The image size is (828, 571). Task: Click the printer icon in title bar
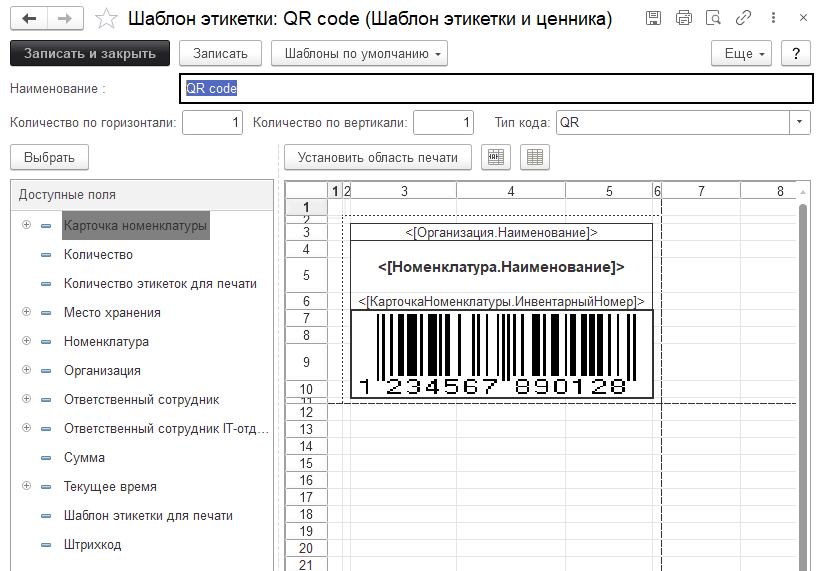[683, 19]
